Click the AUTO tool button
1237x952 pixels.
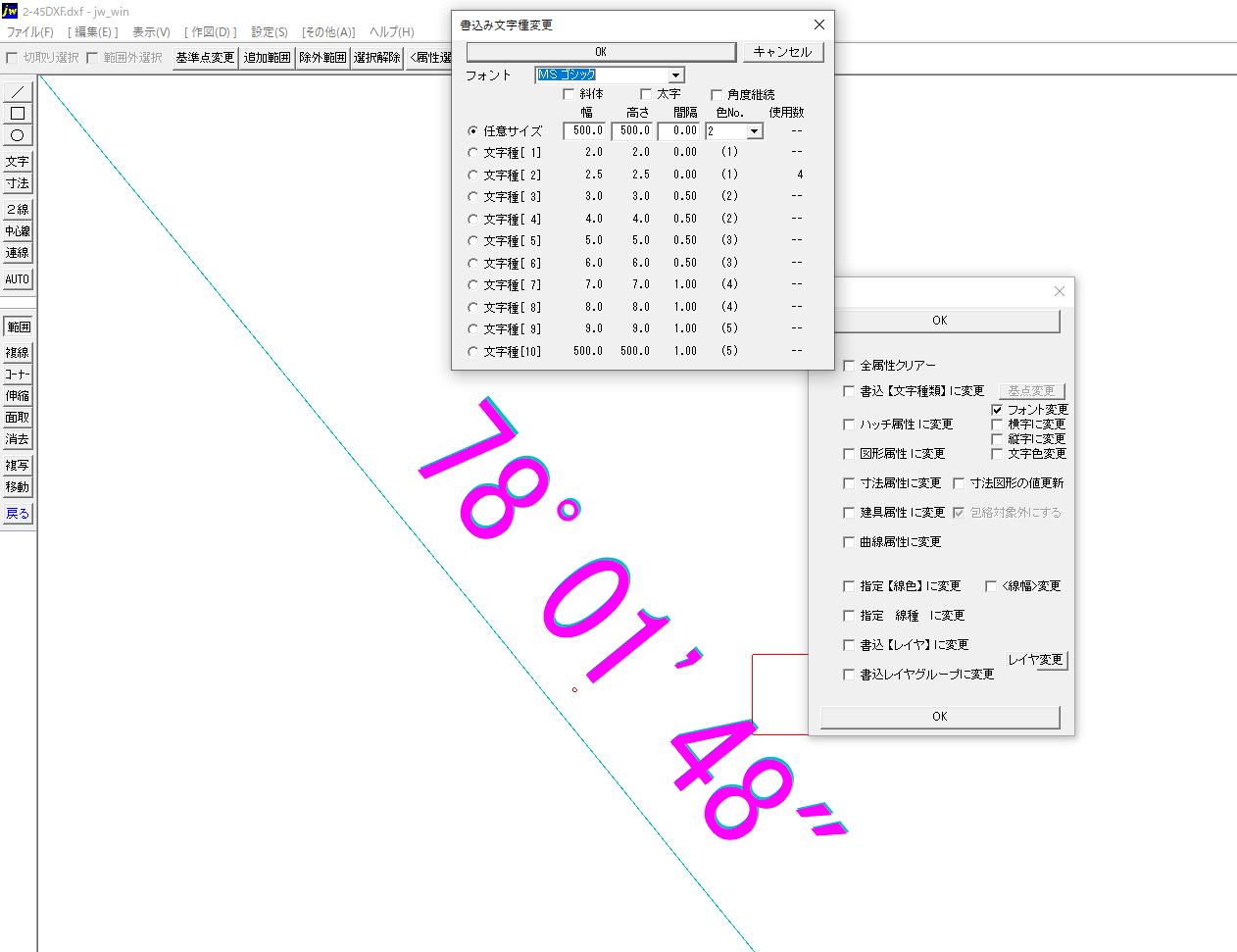18,279
